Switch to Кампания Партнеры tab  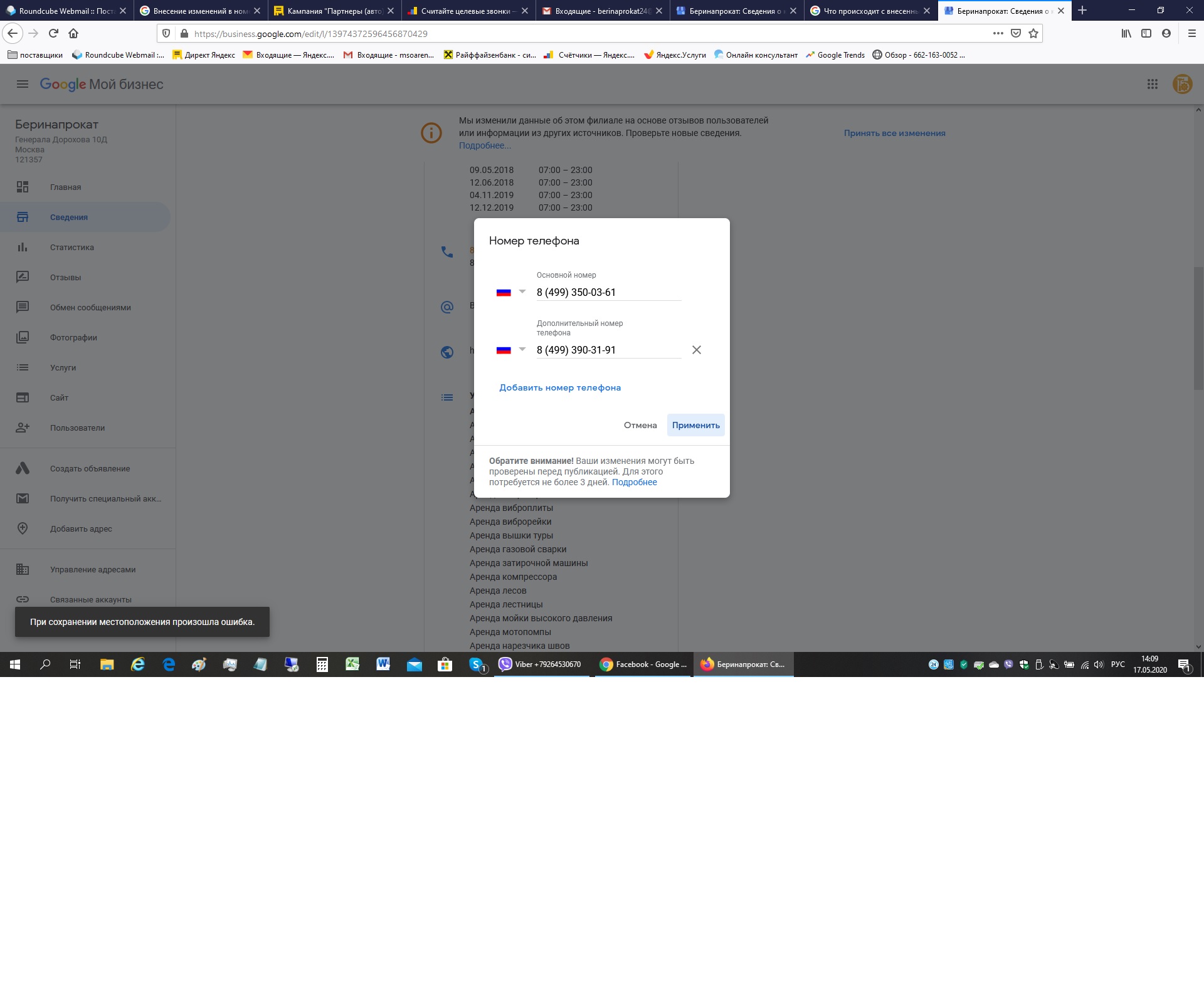(x=334, y=11)
